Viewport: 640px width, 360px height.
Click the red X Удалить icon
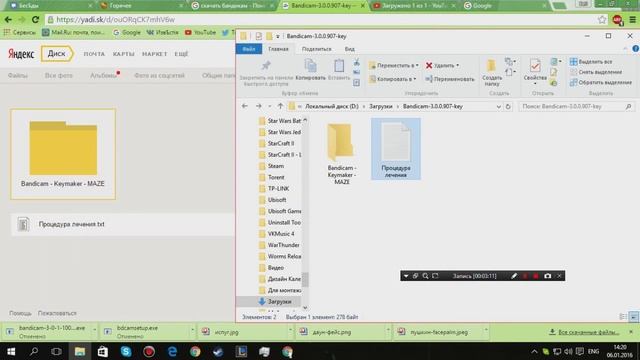(429, 65)
